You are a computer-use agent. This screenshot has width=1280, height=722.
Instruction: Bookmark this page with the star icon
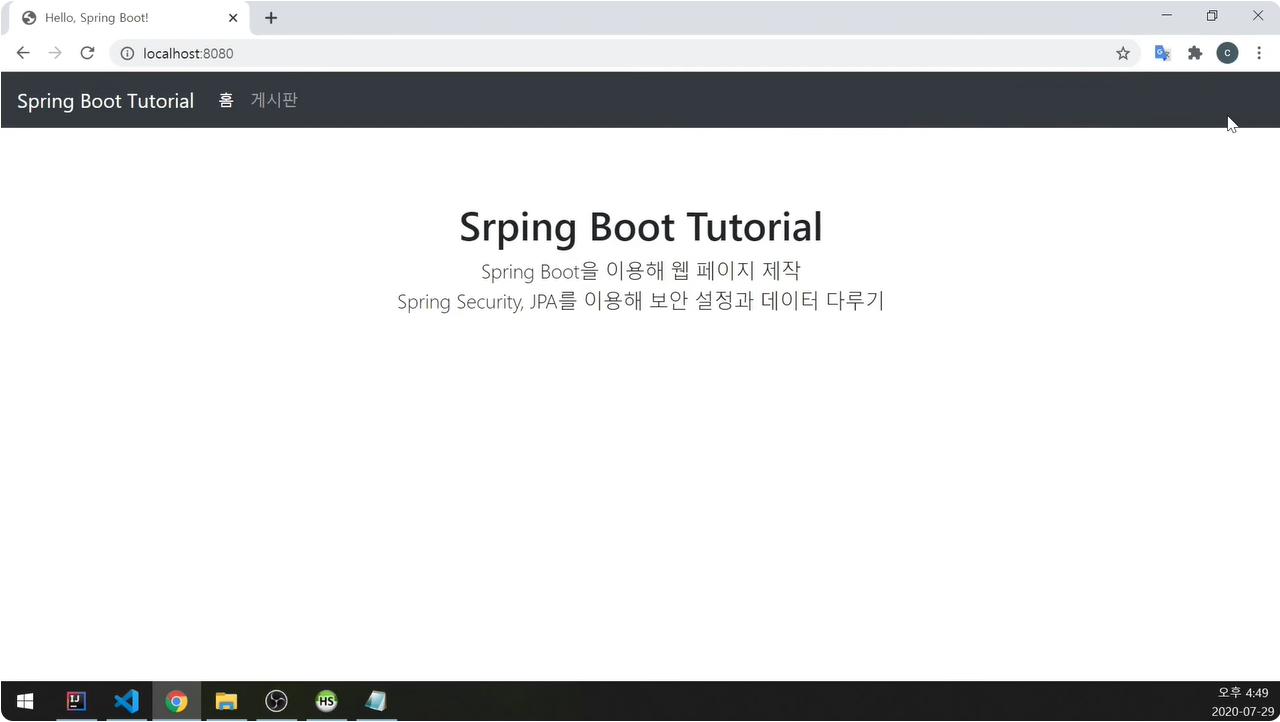1123,53
